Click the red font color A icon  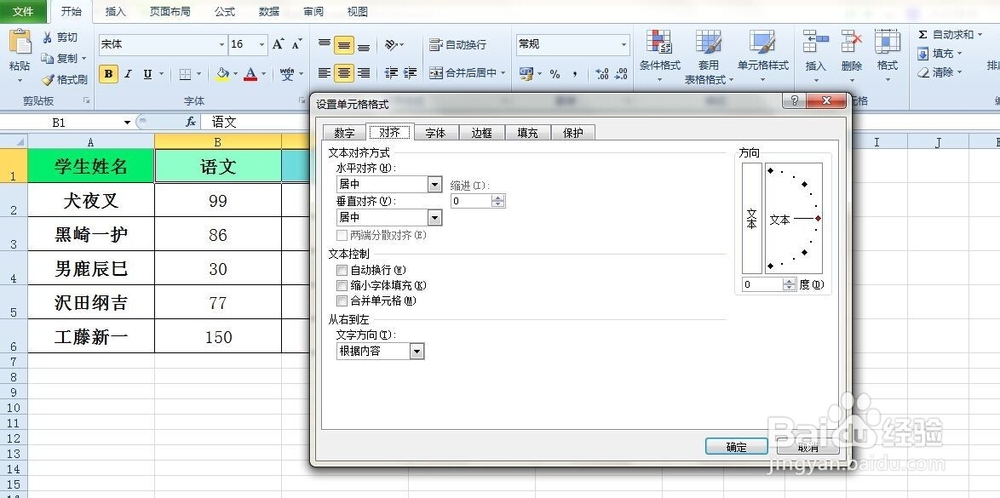pos(251,74)
